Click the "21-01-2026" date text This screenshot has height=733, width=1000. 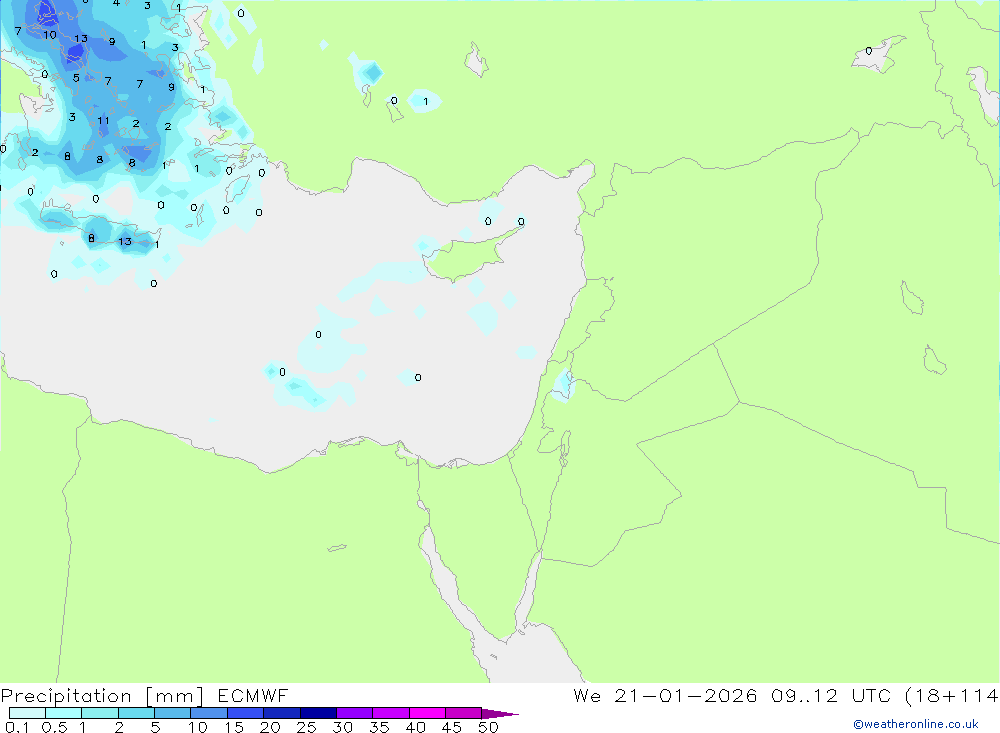pos(686,695)
